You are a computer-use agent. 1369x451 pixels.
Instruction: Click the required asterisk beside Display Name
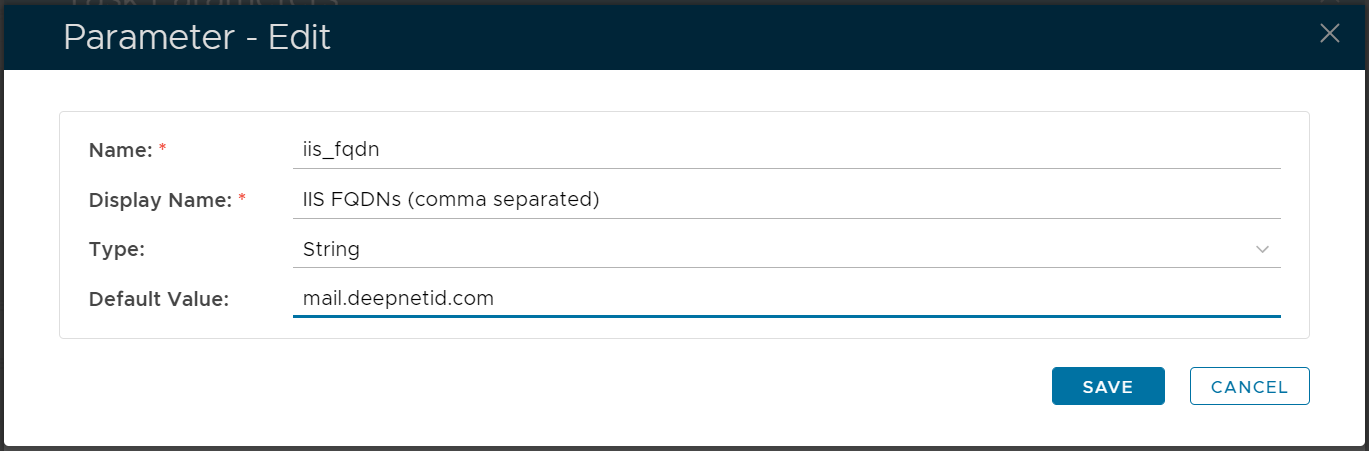click(x=242, y=198)
